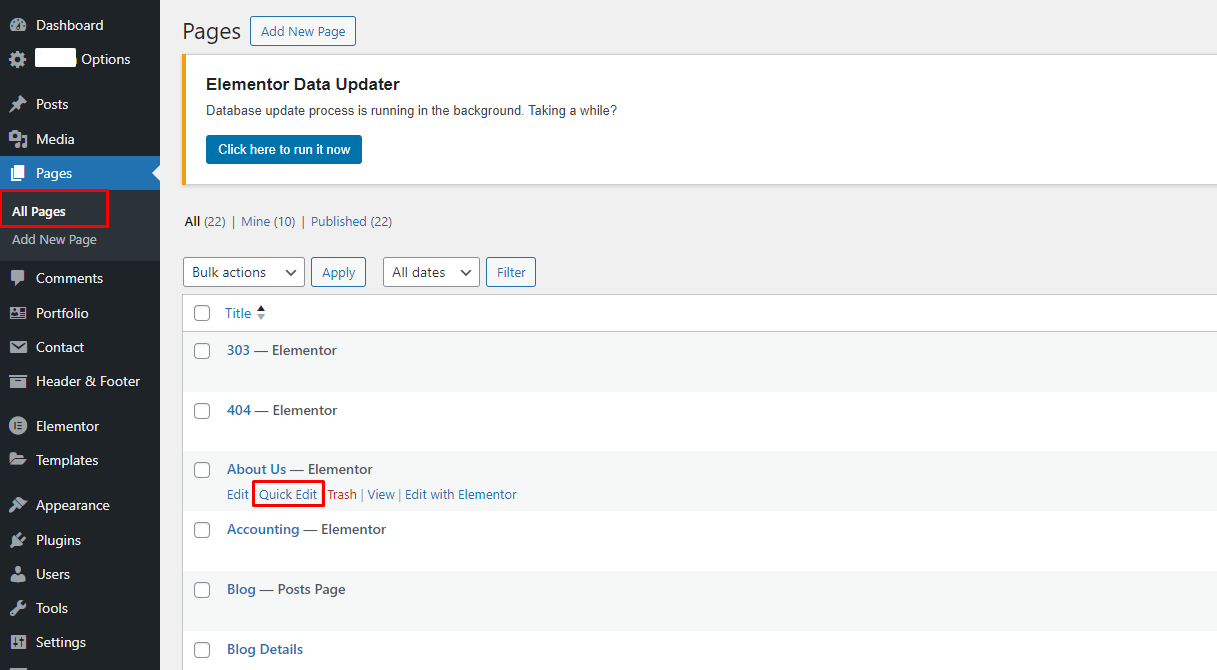
Task: Toggle the select-all checkbox beside Title
Action: pos(202,313)
